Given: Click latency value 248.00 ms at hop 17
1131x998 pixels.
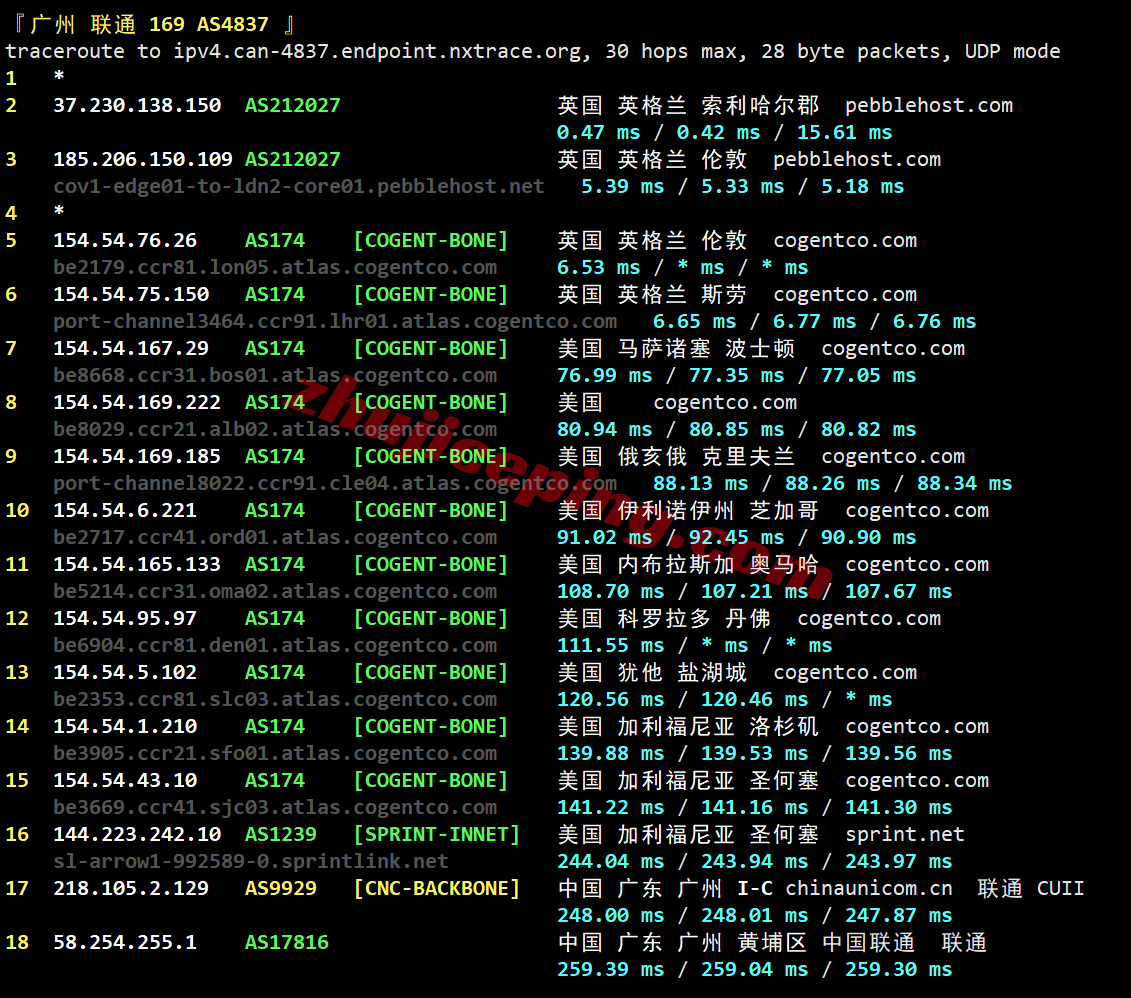Looking at the screenshot, I should pyautogui.click(x=611, y=916).
